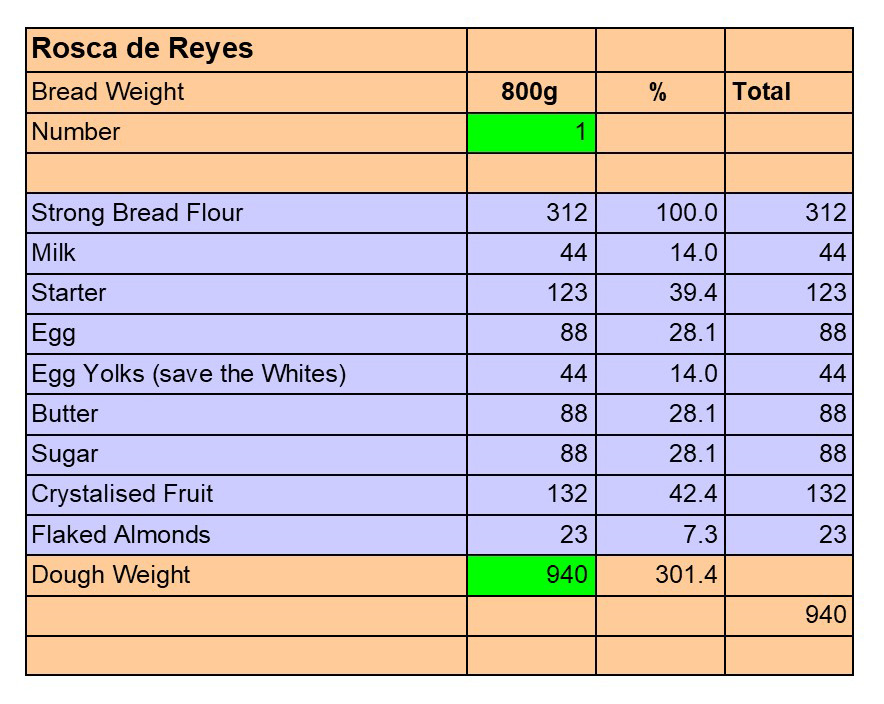Select the 100.0 percentage cell

point(660,213)
